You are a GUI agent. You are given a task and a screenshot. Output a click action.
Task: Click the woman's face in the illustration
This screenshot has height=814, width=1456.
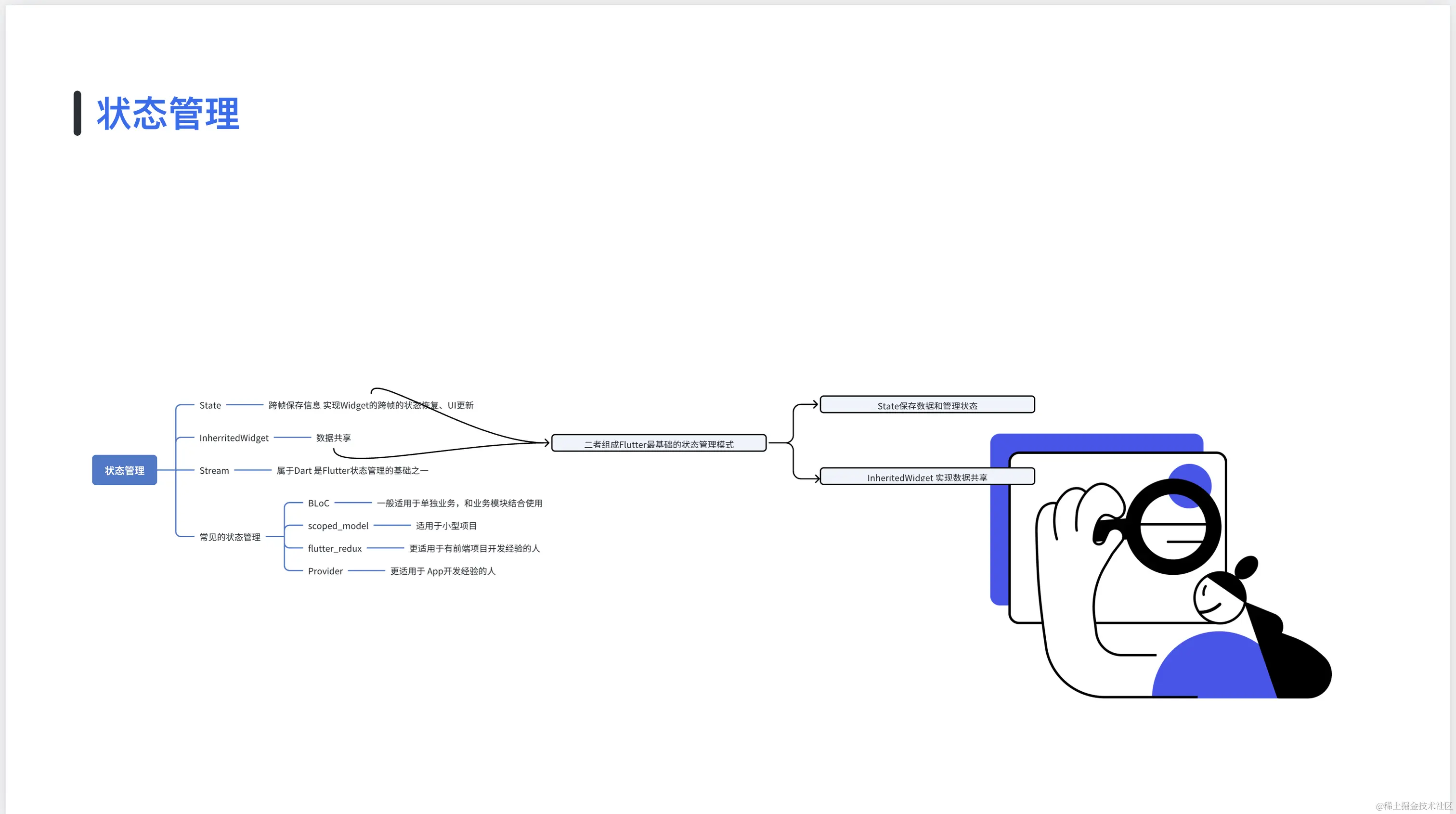1215,600
